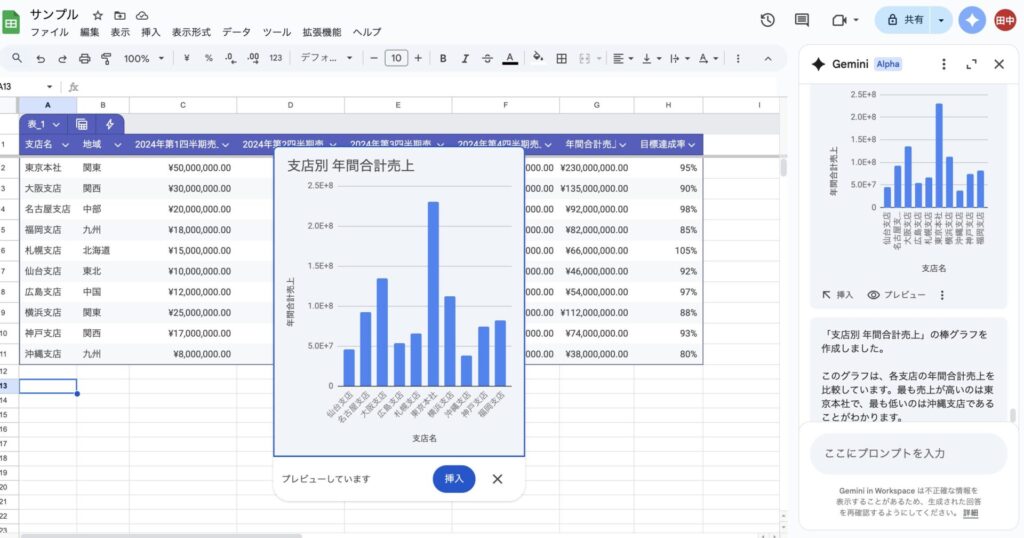The image size is (1024, 538).
Task: Open the zoom 100% dropdown
Action: tap(144, 58)
